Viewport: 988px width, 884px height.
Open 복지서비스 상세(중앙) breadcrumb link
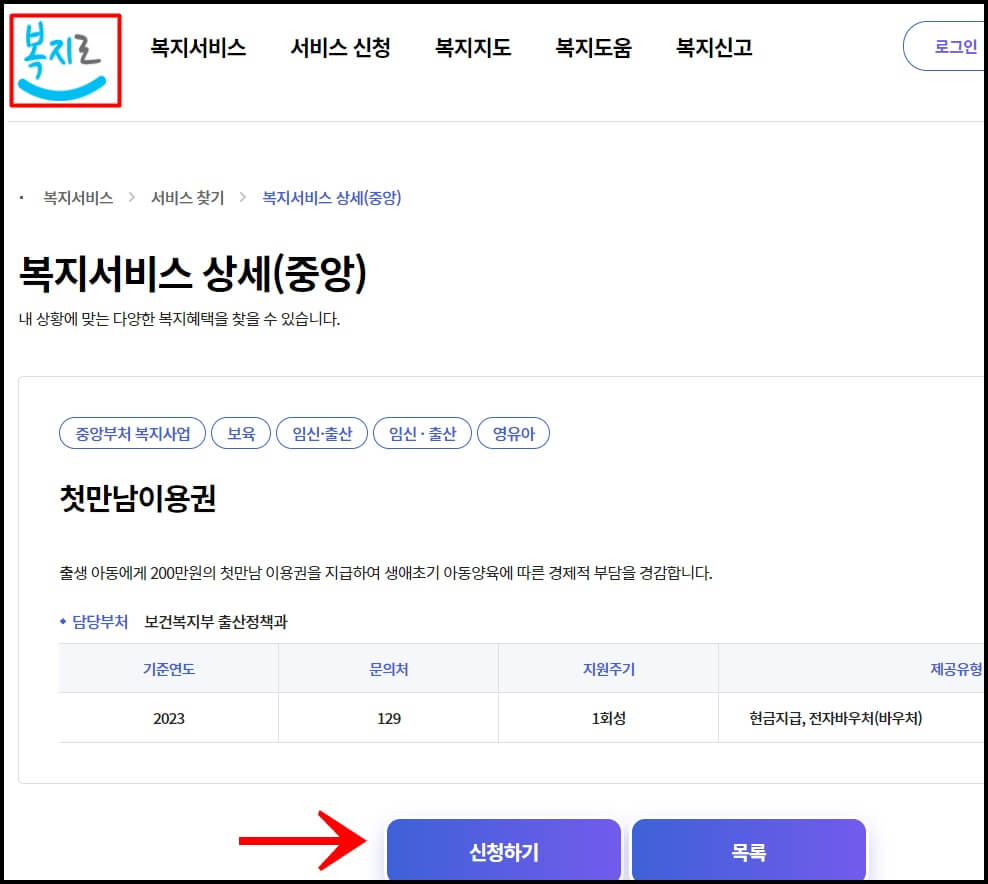(x=330, y=198)
